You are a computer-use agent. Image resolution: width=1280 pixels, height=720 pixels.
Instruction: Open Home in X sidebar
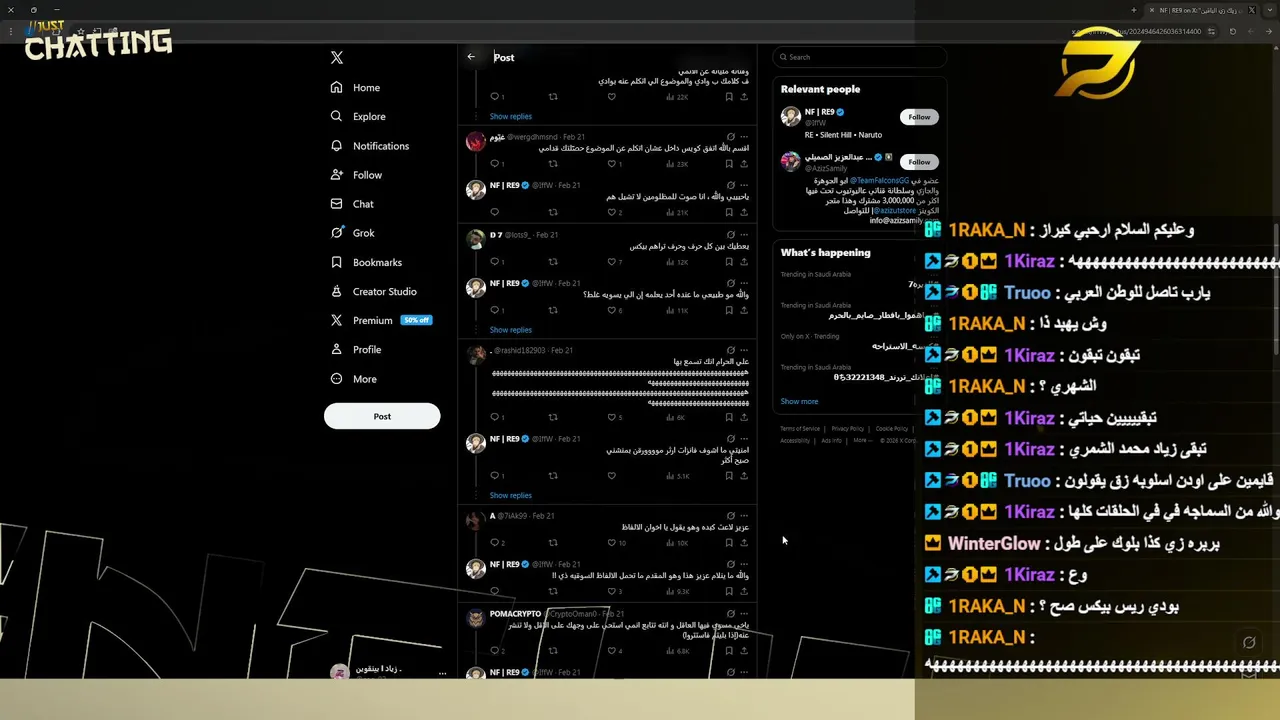tap(355, 87)
